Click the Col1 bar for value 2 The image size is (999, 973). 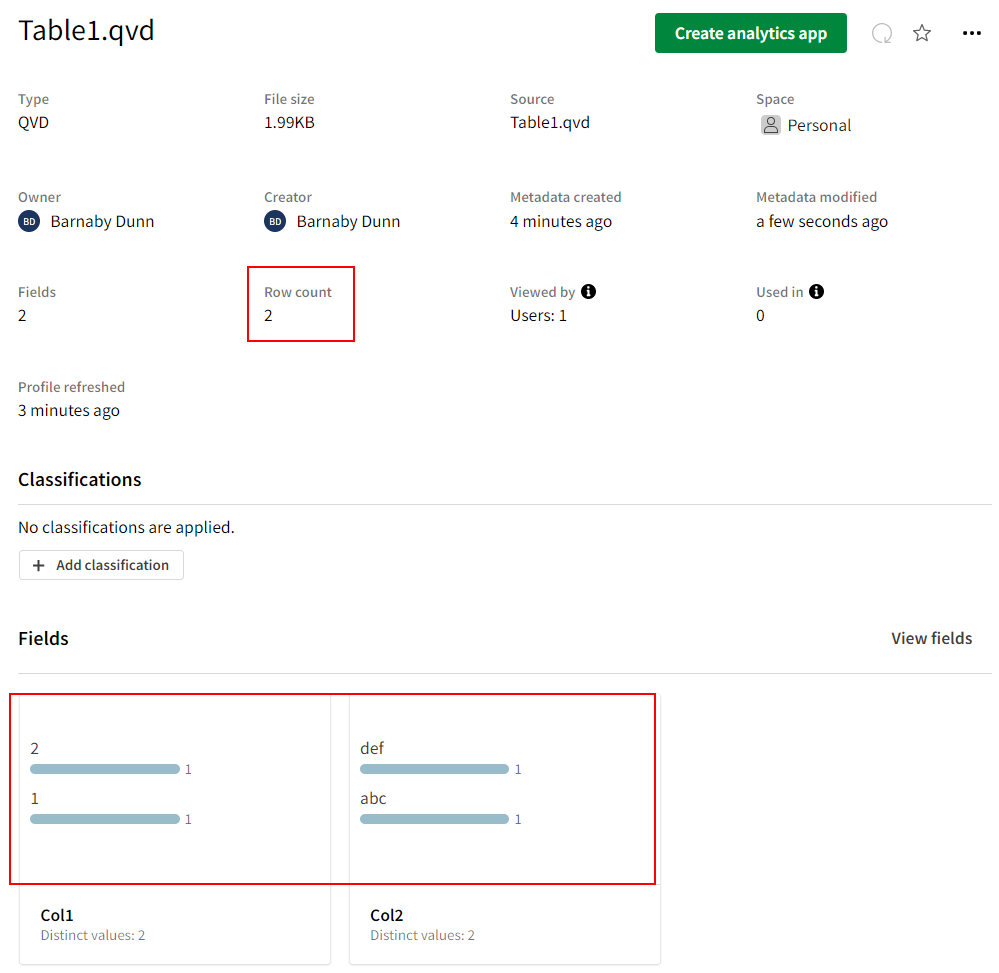(104, 769)
